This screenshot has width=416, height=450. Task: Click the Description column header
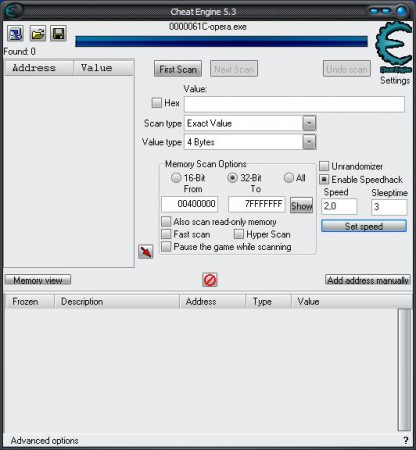point(117,302)
